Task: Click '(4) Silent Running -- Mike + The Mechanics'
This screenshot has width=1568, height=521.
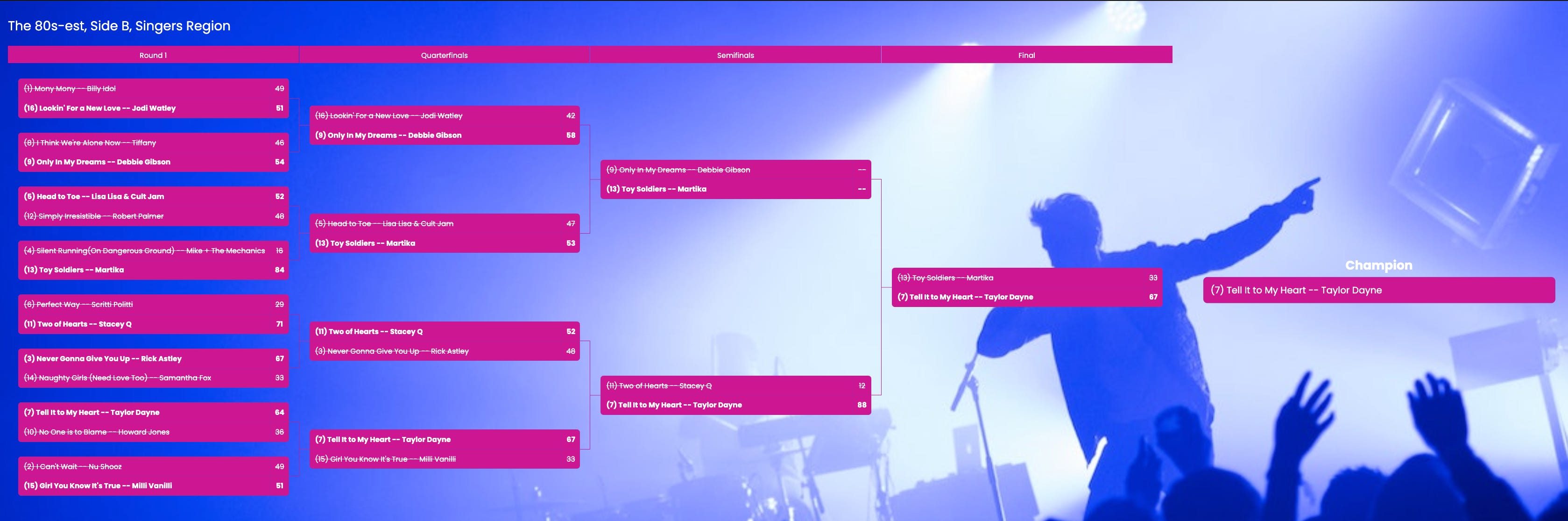Action: 153,250
